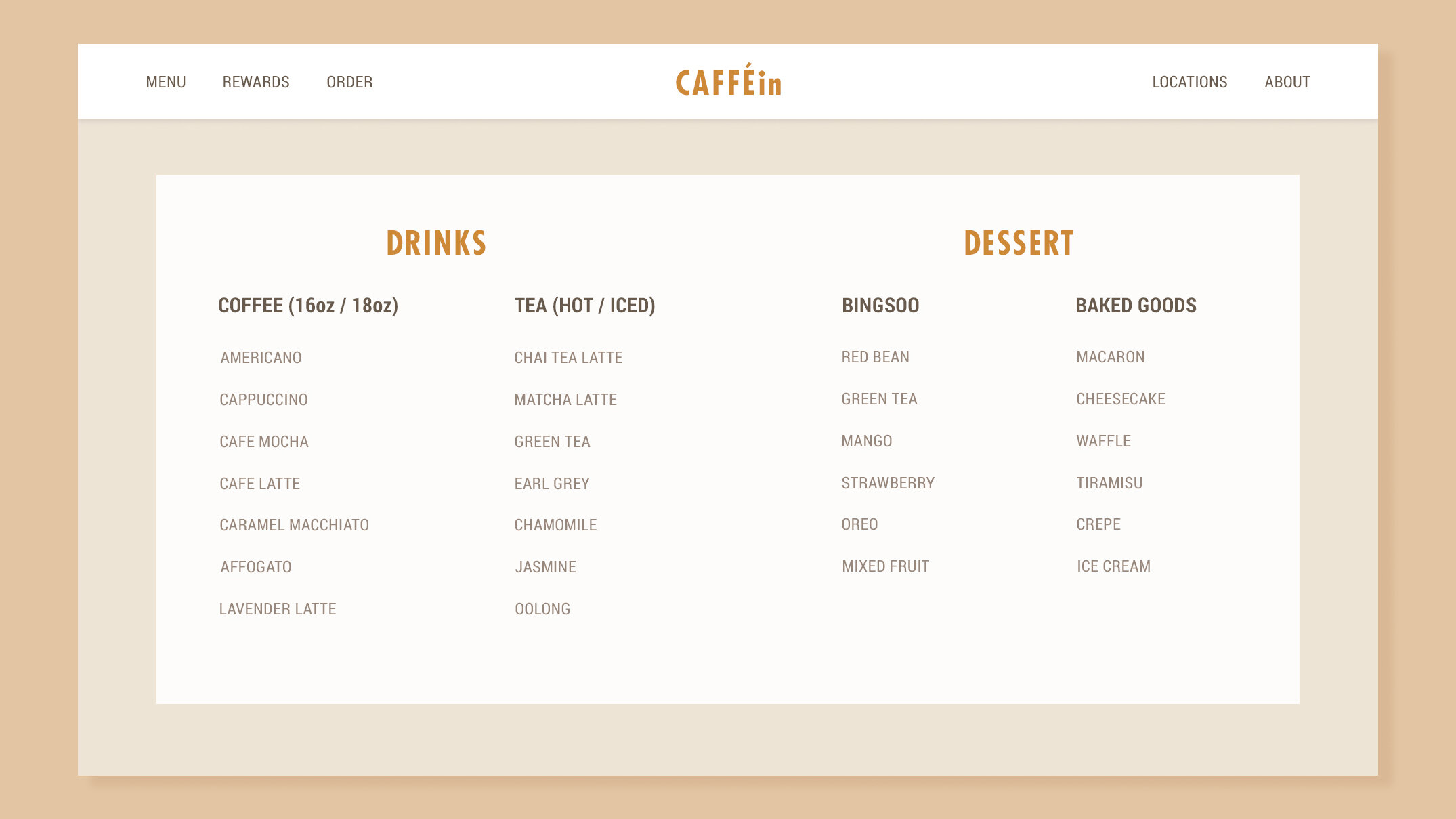The image size is (1456, 819).
Task: Open the MENU navigation link
Action: [166, 82]
